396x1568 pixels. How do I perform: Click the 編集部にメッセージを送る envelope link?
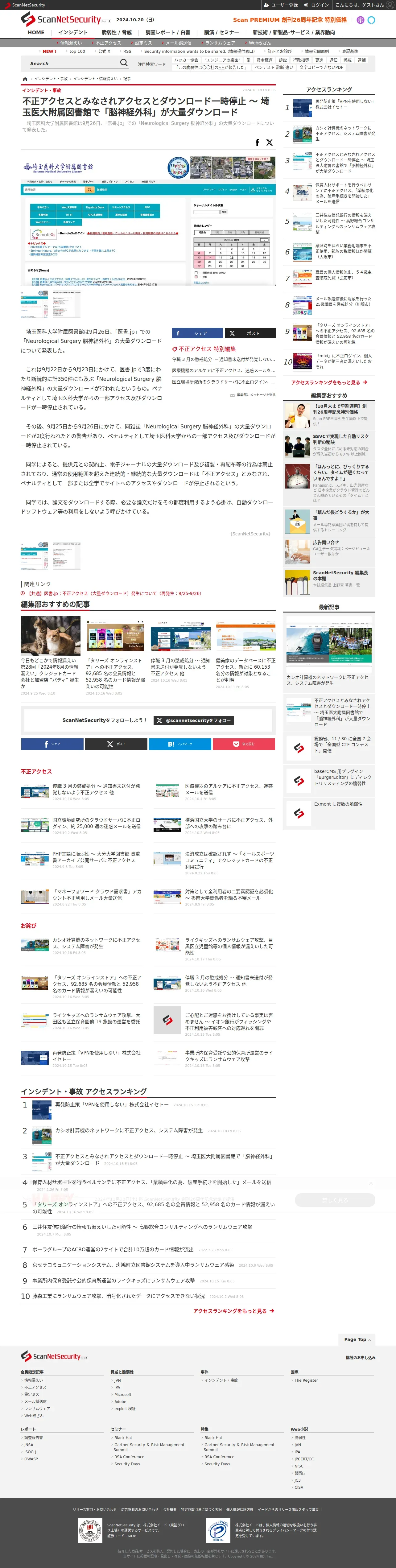click(253, 395)
